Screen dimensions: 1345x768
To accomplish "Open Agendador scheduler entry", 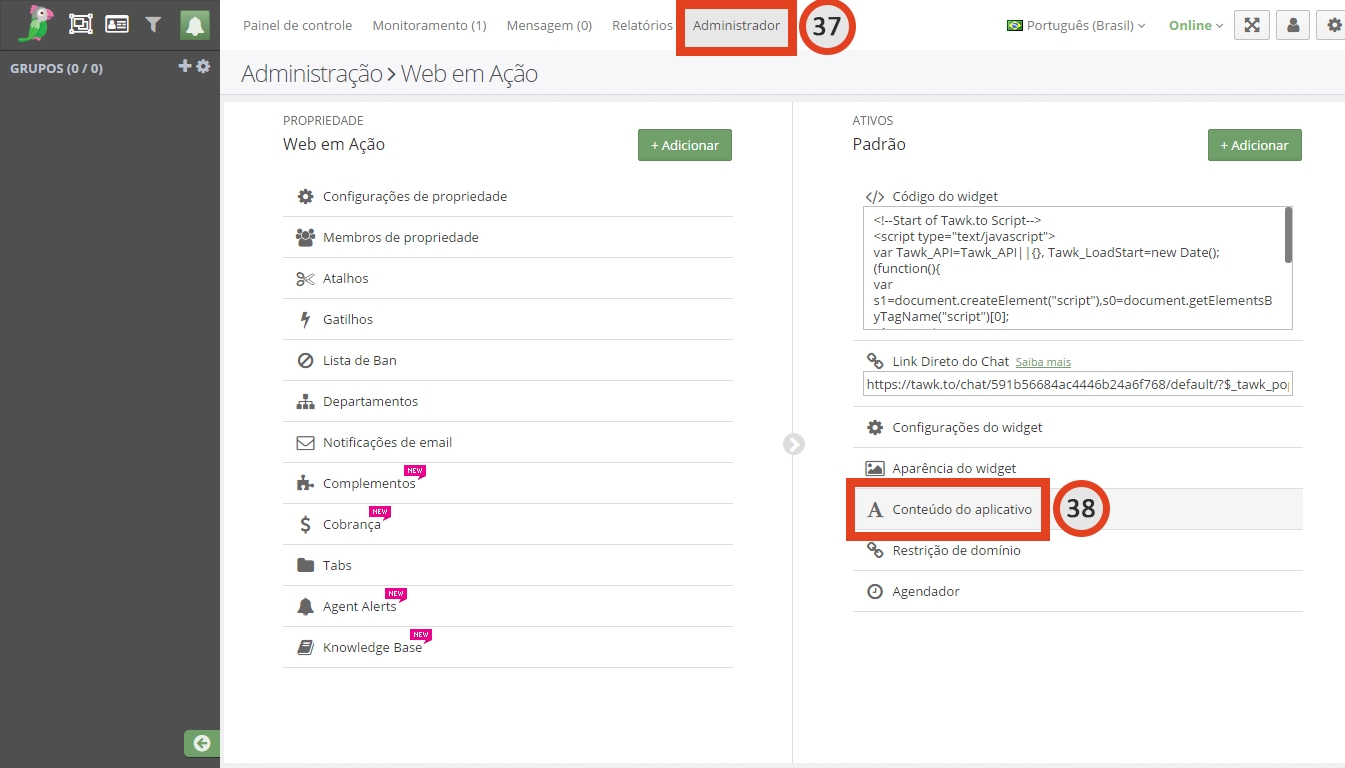I will [x=1078, y=591].
